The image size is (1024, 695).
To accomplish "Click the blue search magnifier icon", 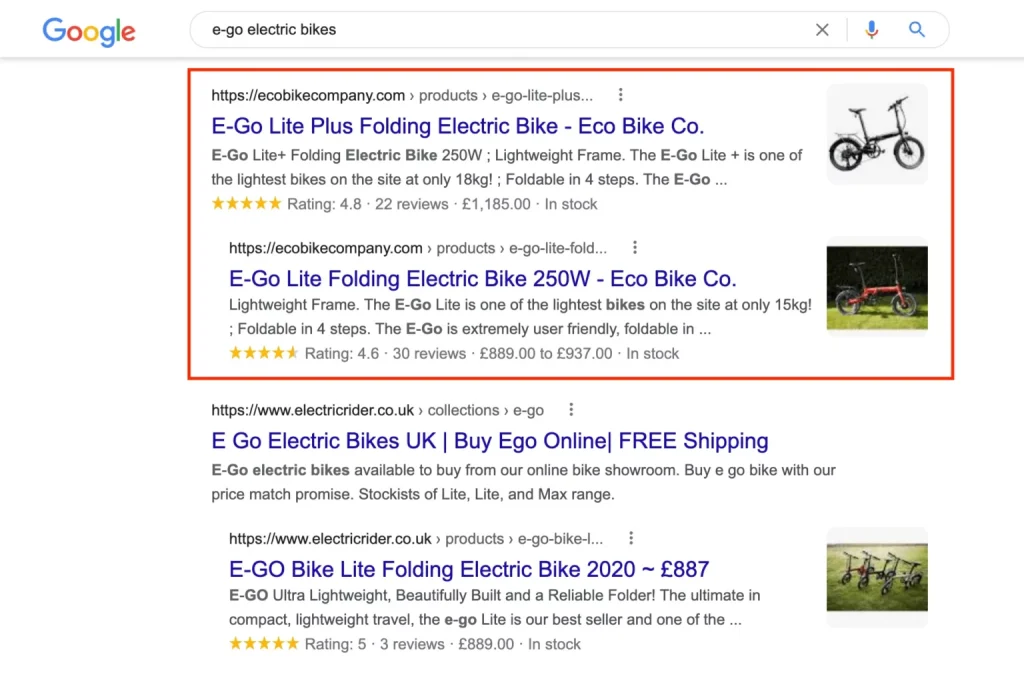I will [x=916, y=29].
